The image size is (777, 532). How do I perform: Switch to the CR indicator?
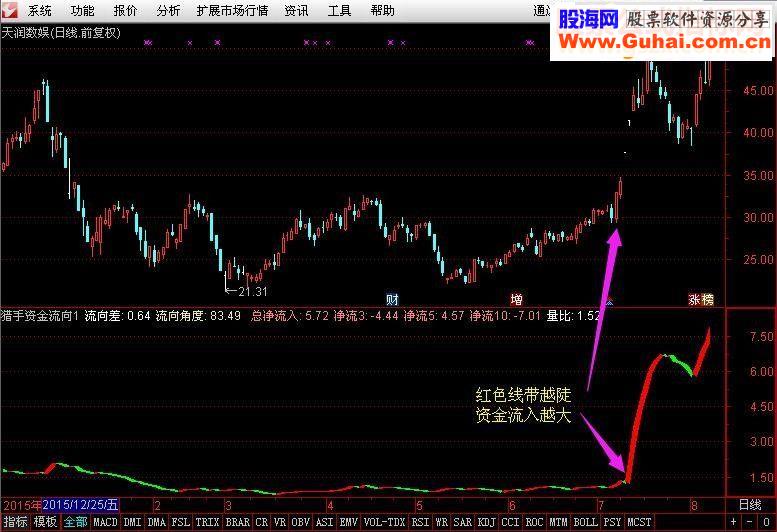pyautogui.click(x=262, y=522)
